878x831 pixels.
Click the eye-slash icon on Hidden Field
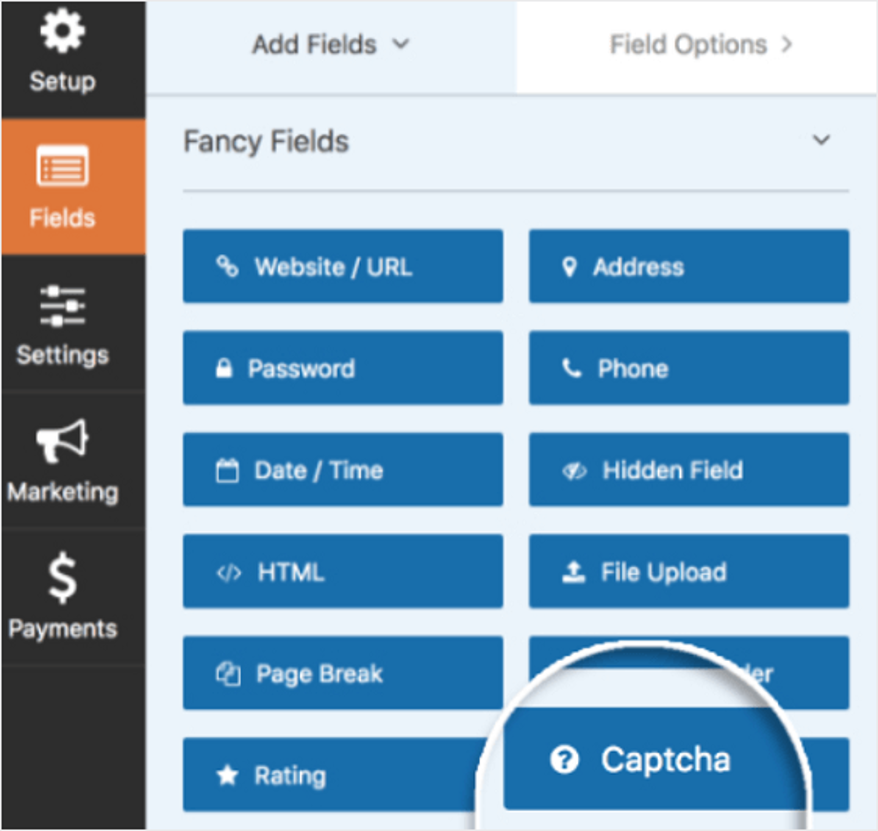574,471
